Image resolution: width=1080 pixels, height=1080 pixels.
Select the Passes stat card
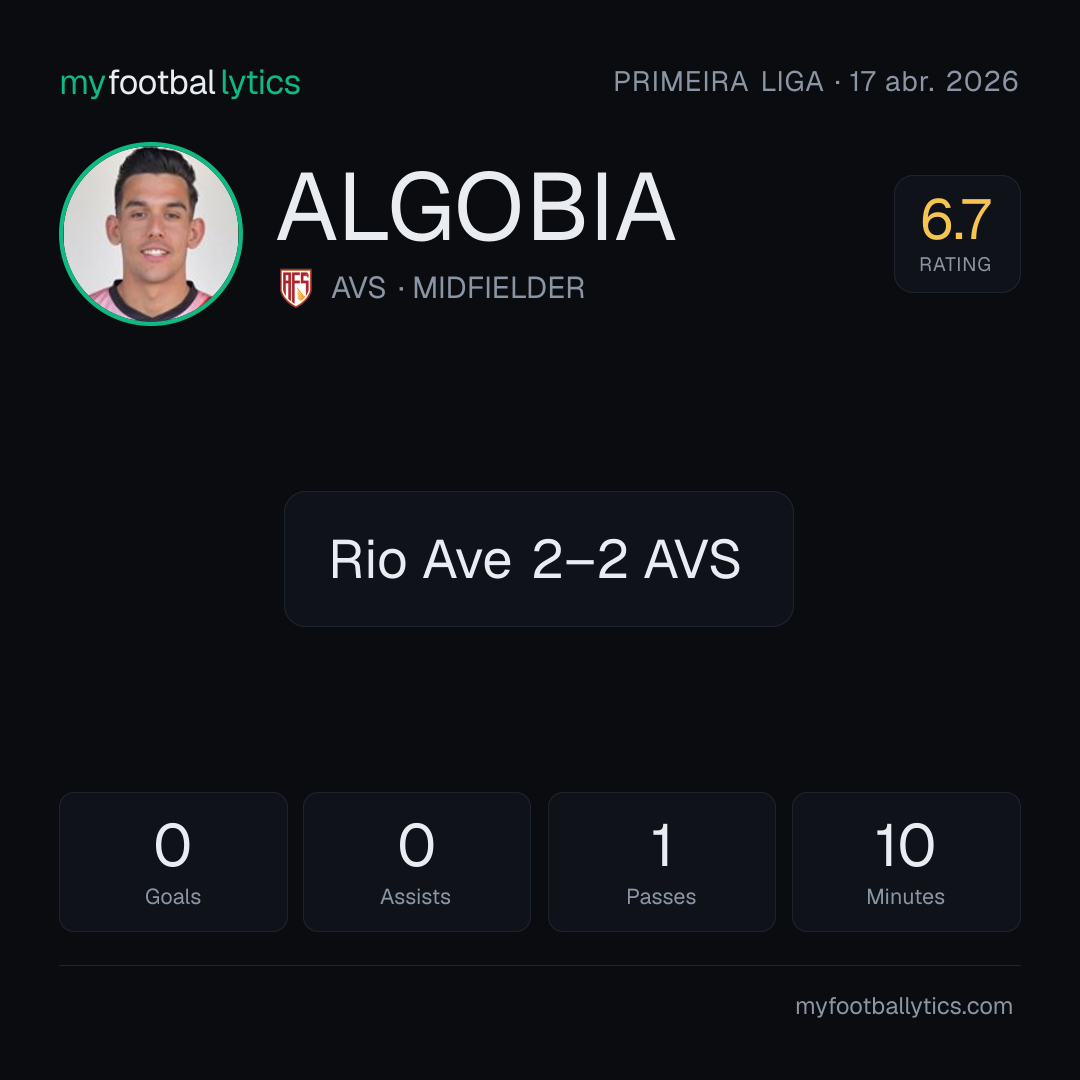pyautogui.click(x=661, y=862)
